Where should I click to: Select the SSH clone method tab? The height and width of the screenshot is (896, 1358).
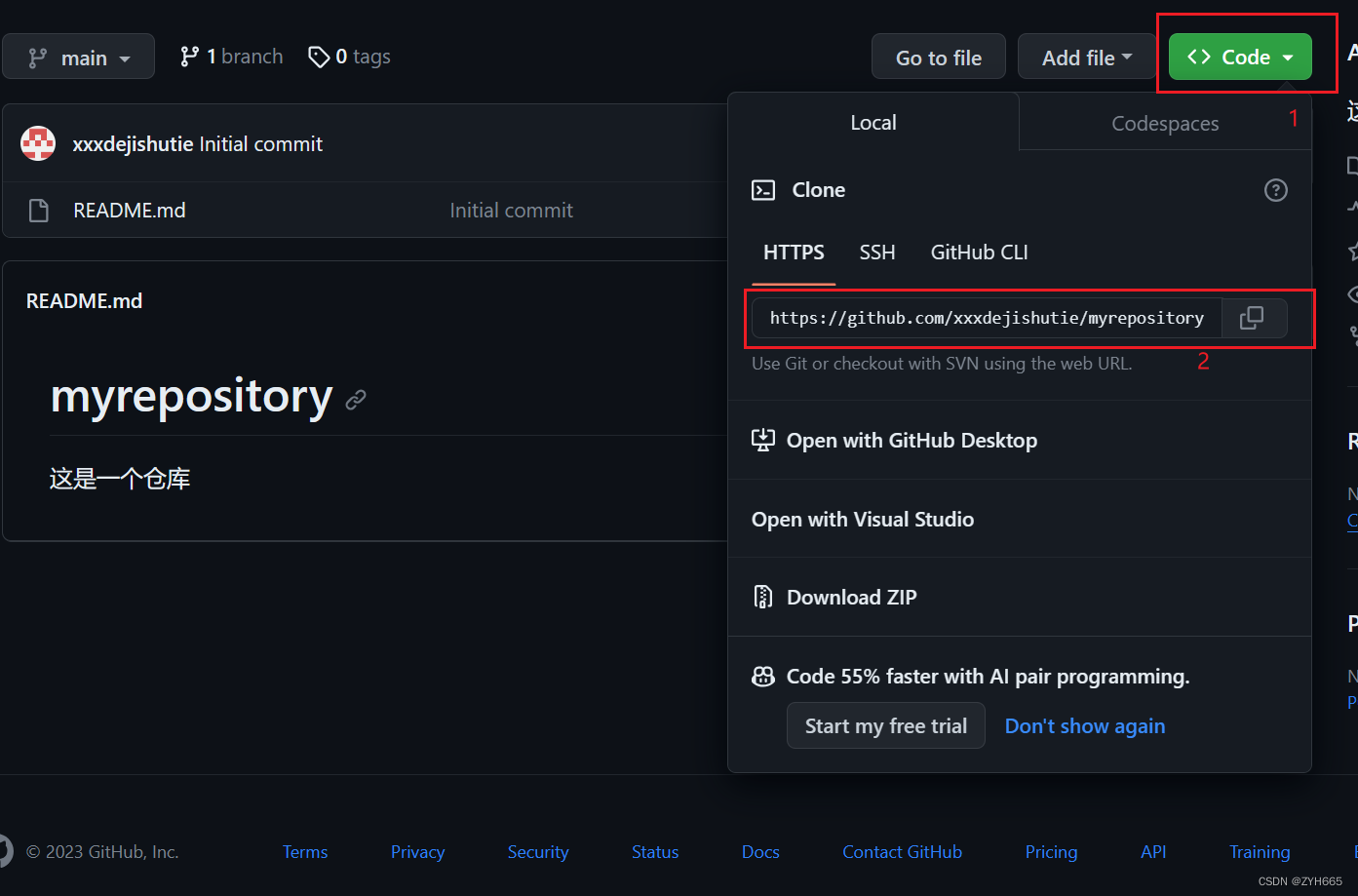877,253
